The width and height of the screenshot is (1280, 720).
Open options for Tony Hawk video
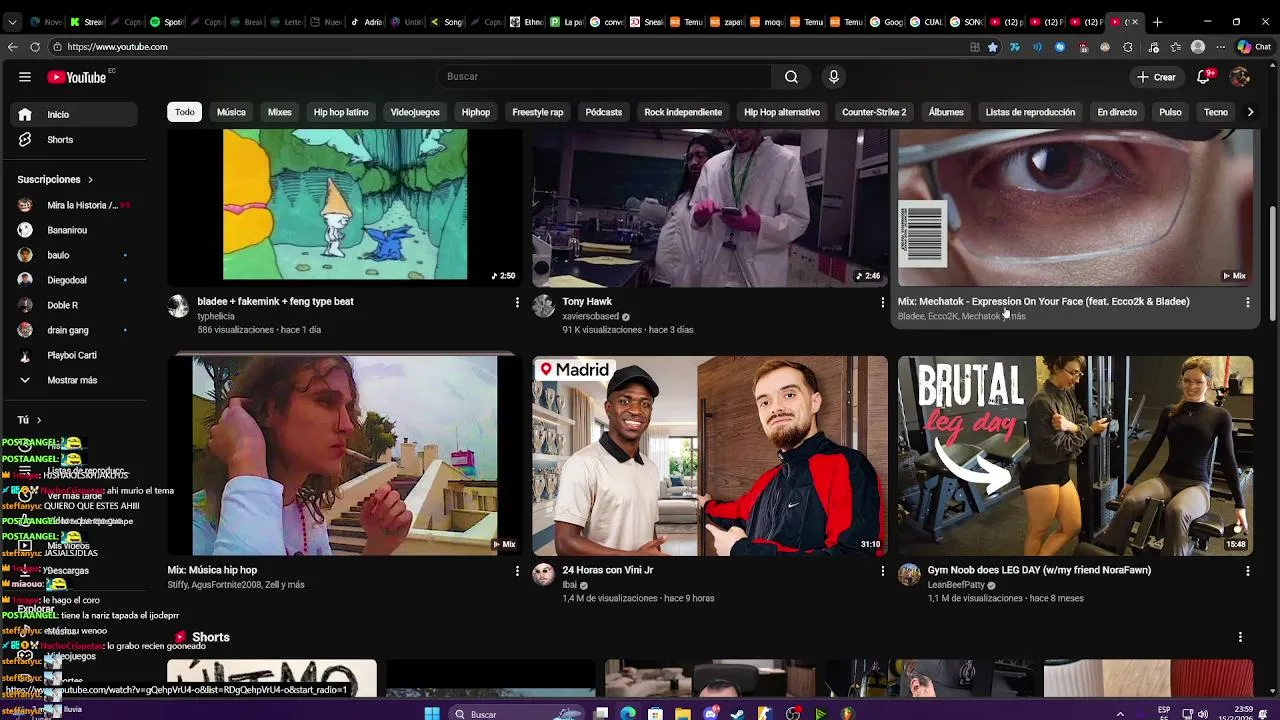tap(882, 302)
